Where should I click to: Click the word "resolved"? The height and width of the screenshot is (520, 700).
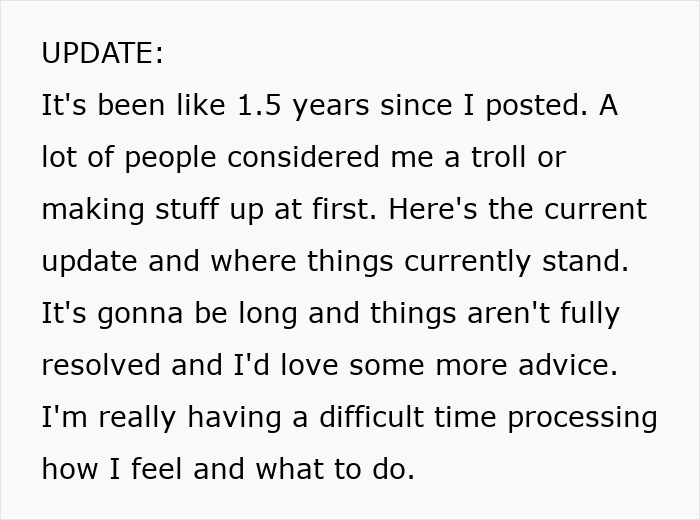(x=103, y=366)
